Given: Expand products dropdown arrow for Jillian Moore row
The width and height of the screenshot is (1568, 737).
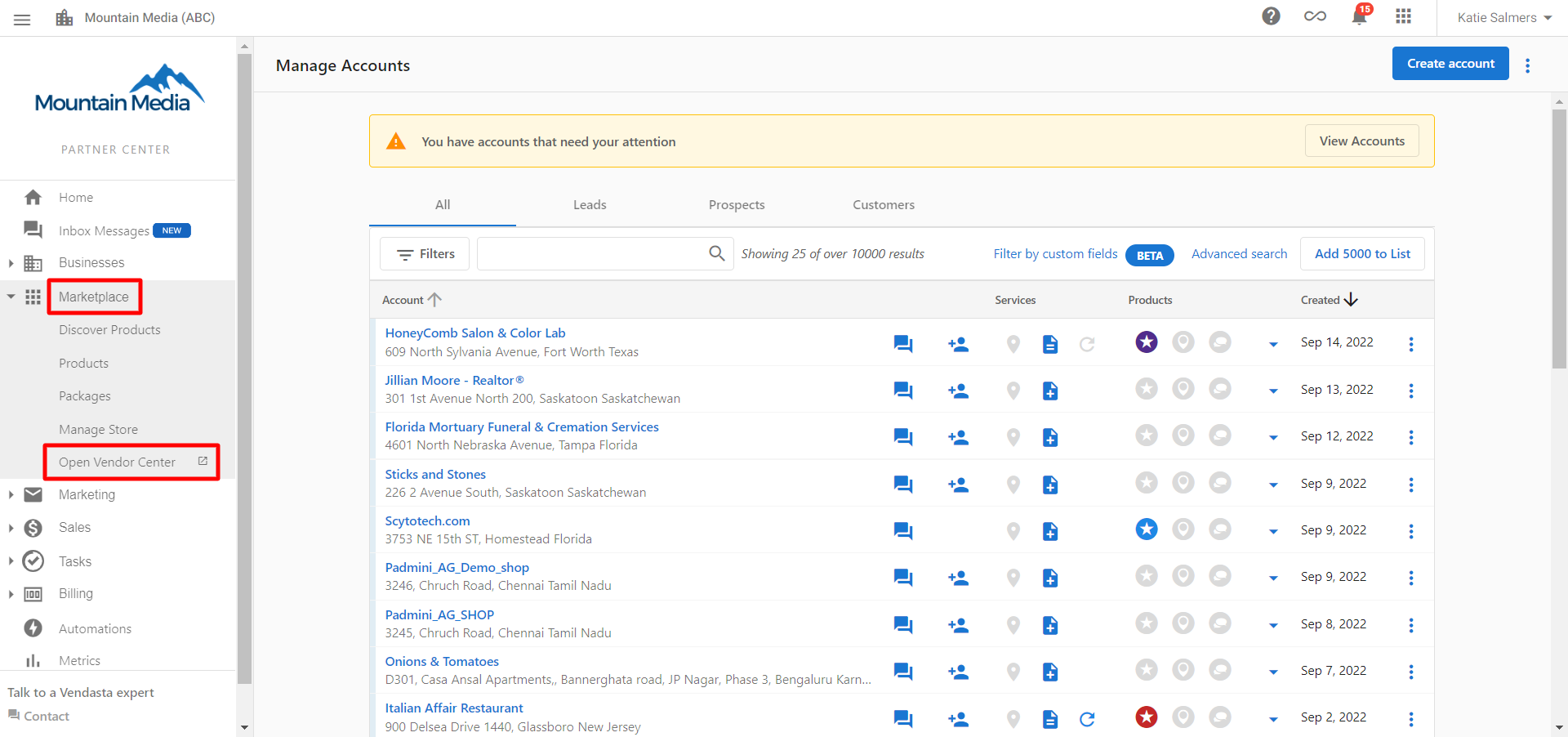Looking at the screenshot, I should coord(1273,391).
